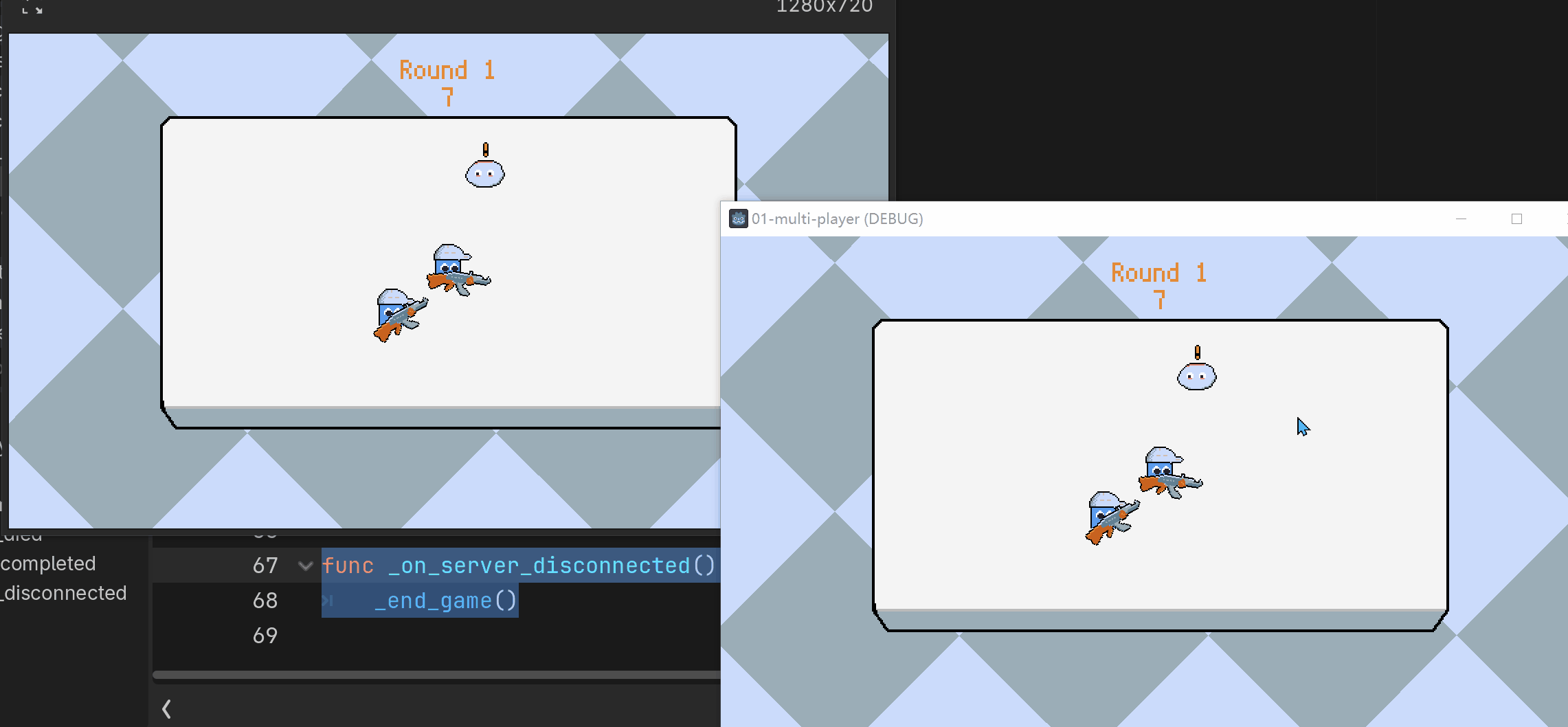Click the floating bomb sprite in the game preview
The image size is (1568, 727).
[x=484, y=173]
